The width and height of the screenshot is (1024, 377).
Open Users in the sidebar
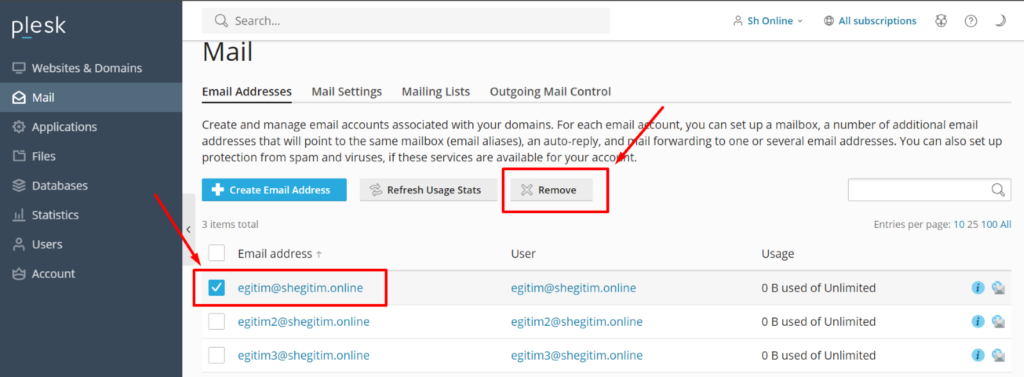[x=91, y=244]
